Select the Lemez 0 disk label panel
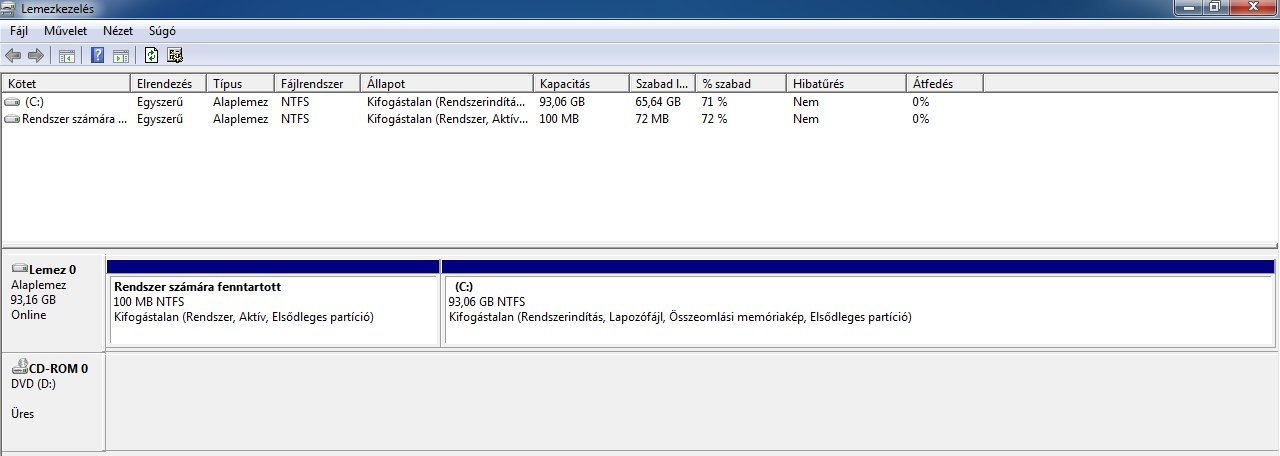 tap(53, 301)
